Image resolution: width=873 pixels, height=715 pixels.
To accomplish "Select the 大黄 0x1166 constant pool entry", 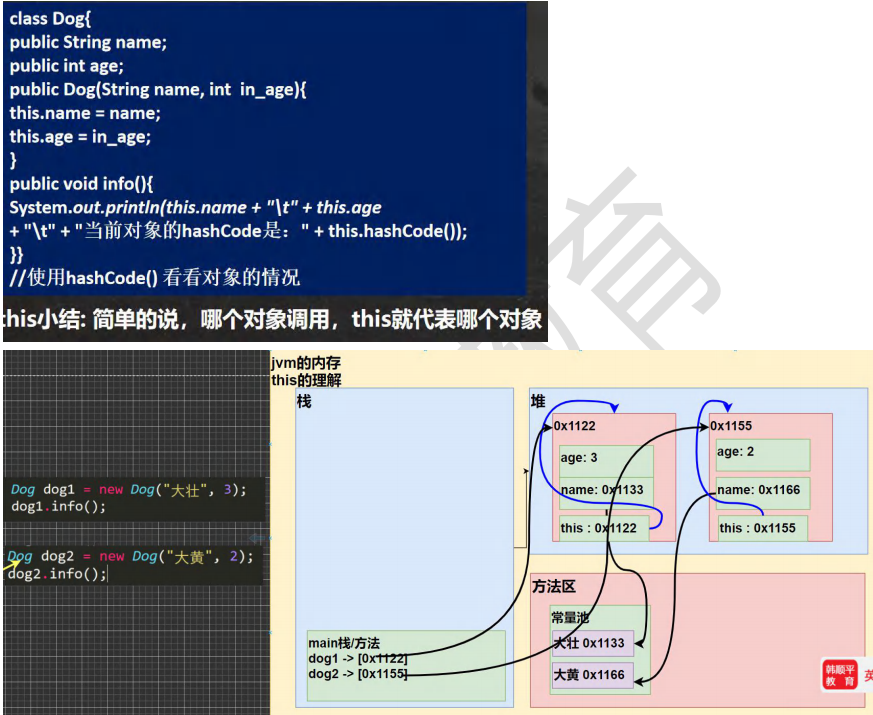I will [x=589, y=675].
